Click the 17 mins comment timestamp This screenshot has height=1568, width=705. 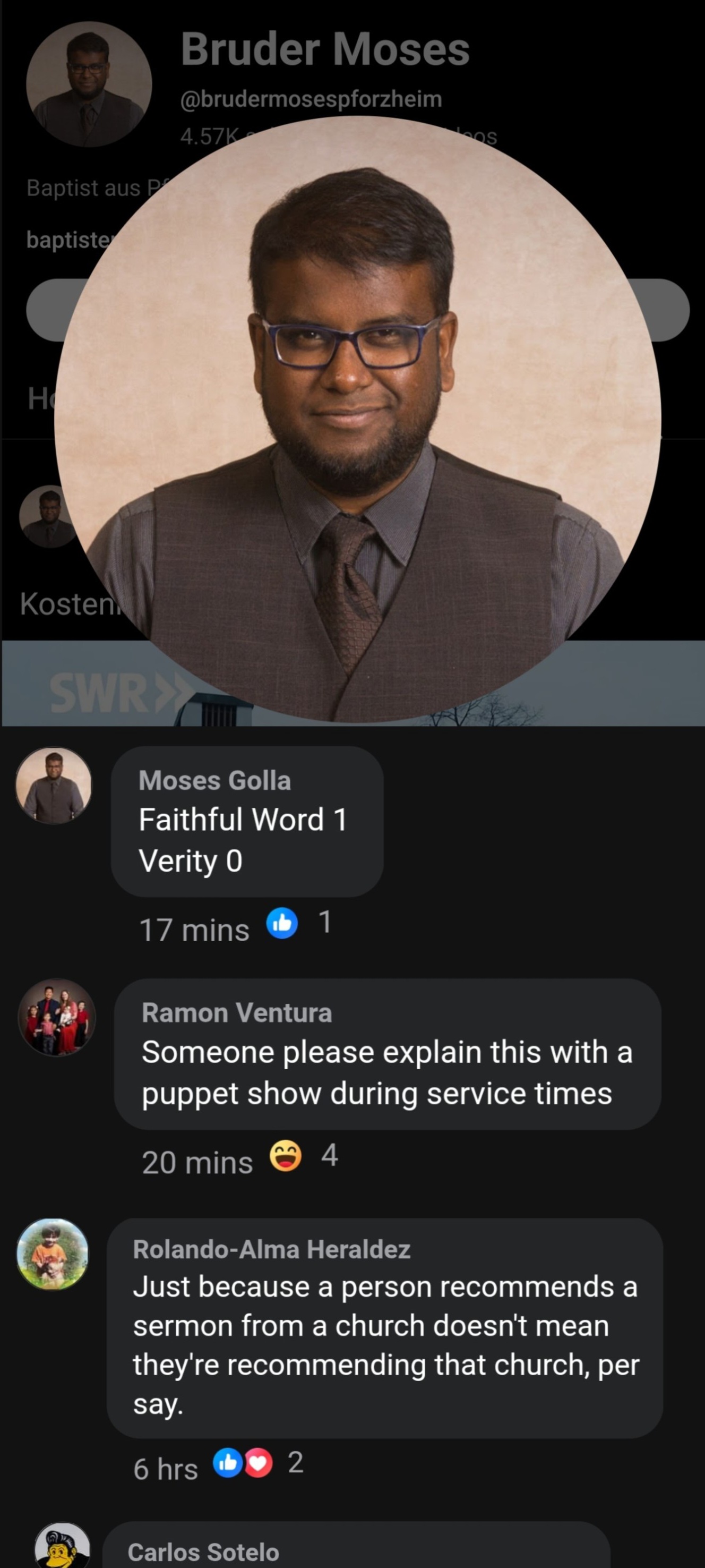[x=194, y=930]
